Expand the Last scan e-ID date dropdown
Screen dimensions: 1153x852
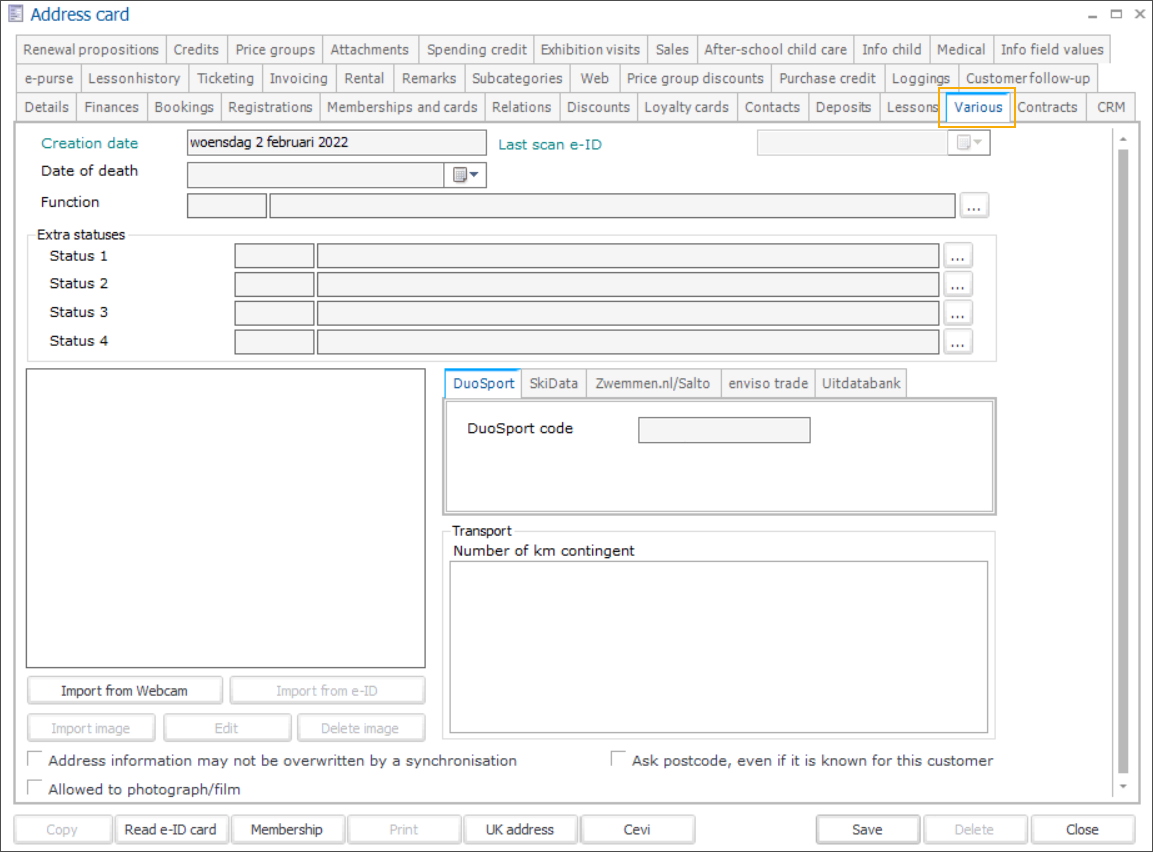[968, 144]
